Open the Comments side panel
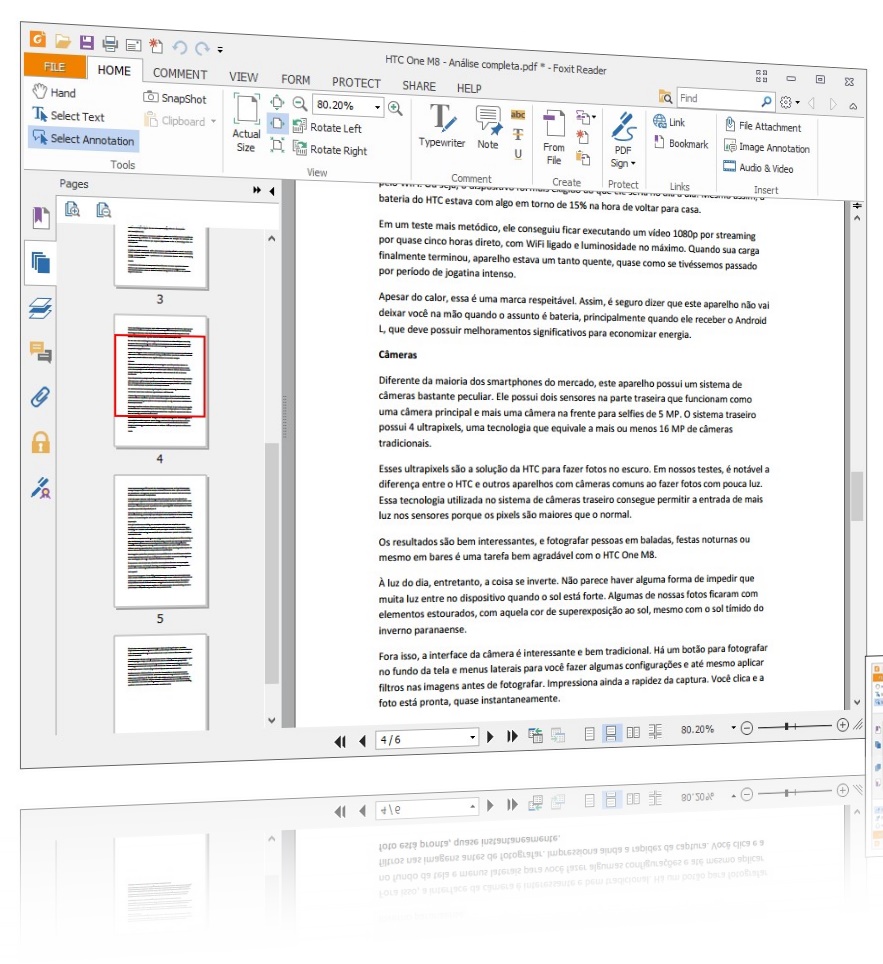The height and width of the screenshot is (964, 883). (41, 352)
